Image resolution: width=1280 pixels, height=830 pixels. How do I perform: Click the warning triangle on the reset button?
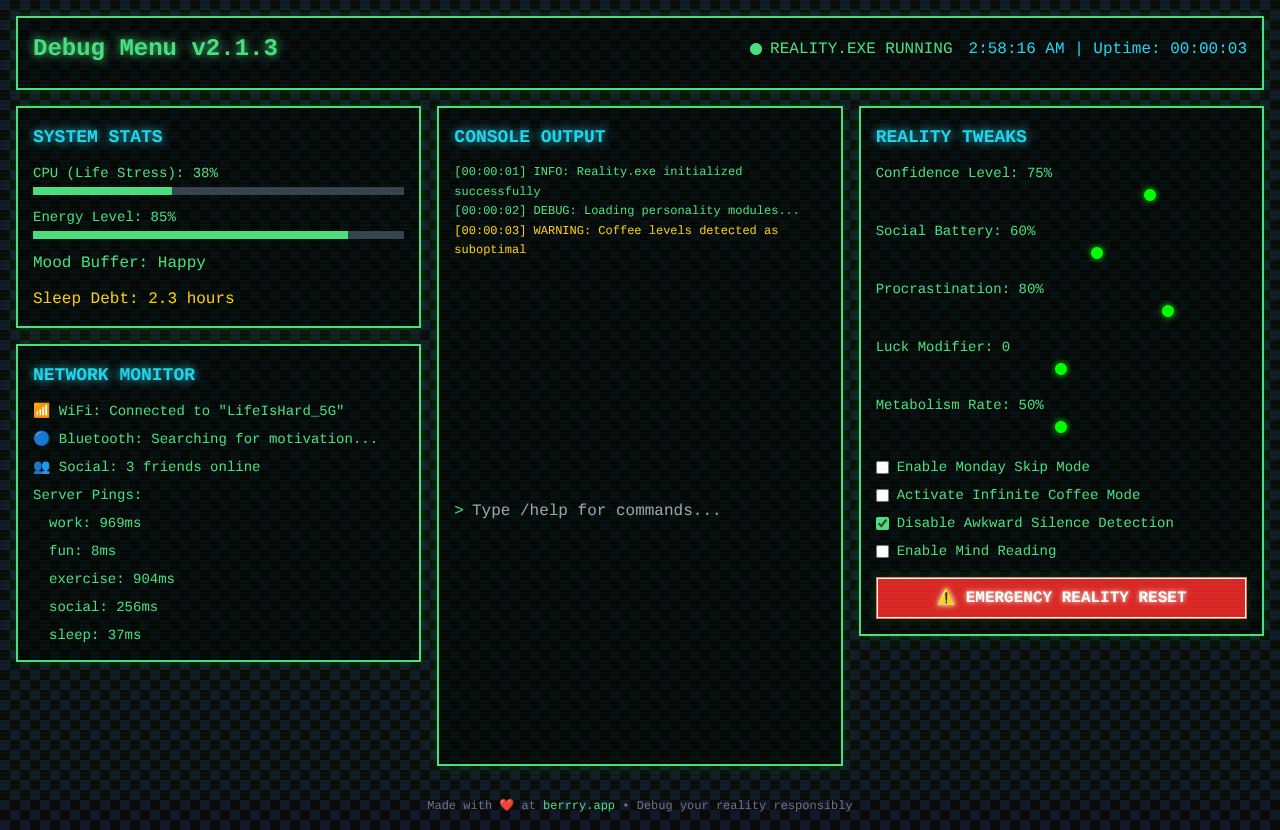coord(944,597)
